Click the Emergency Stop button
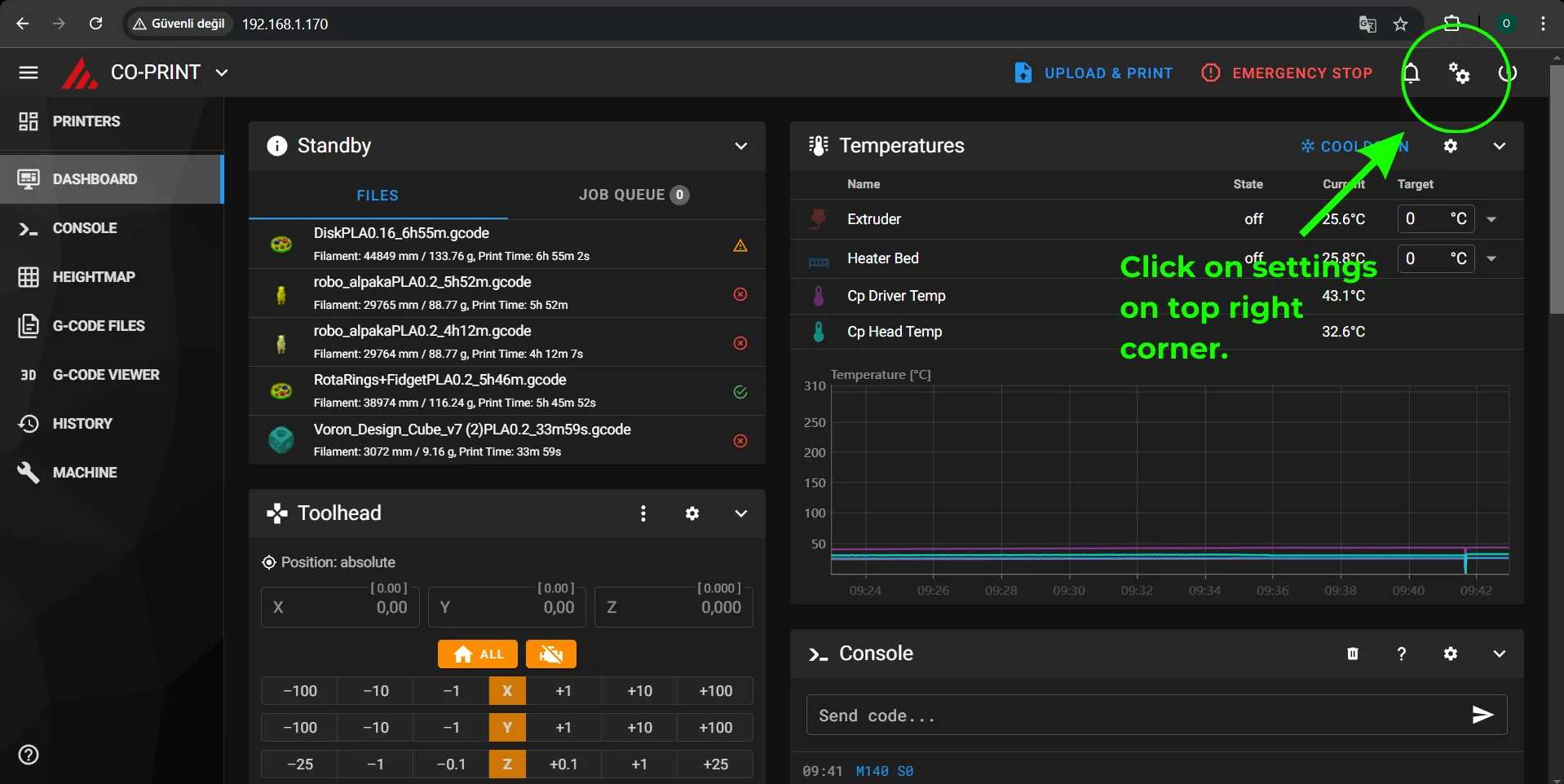The height and width of the screenshot is (784, 1564). (1287, 73)
